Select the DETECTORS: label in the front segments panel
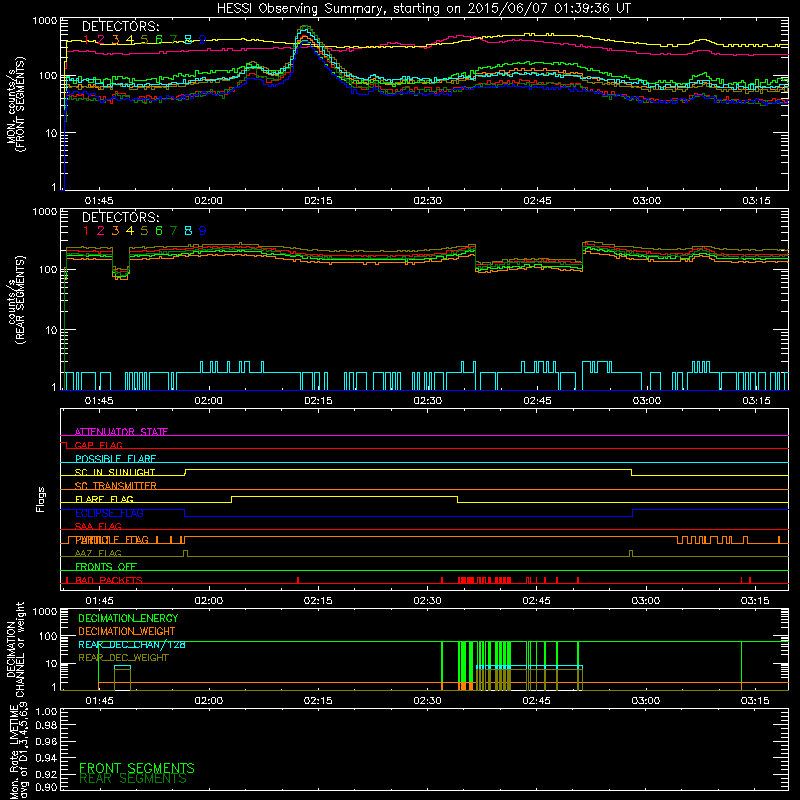Screen dimensions: 800x800 click(120, 26)
